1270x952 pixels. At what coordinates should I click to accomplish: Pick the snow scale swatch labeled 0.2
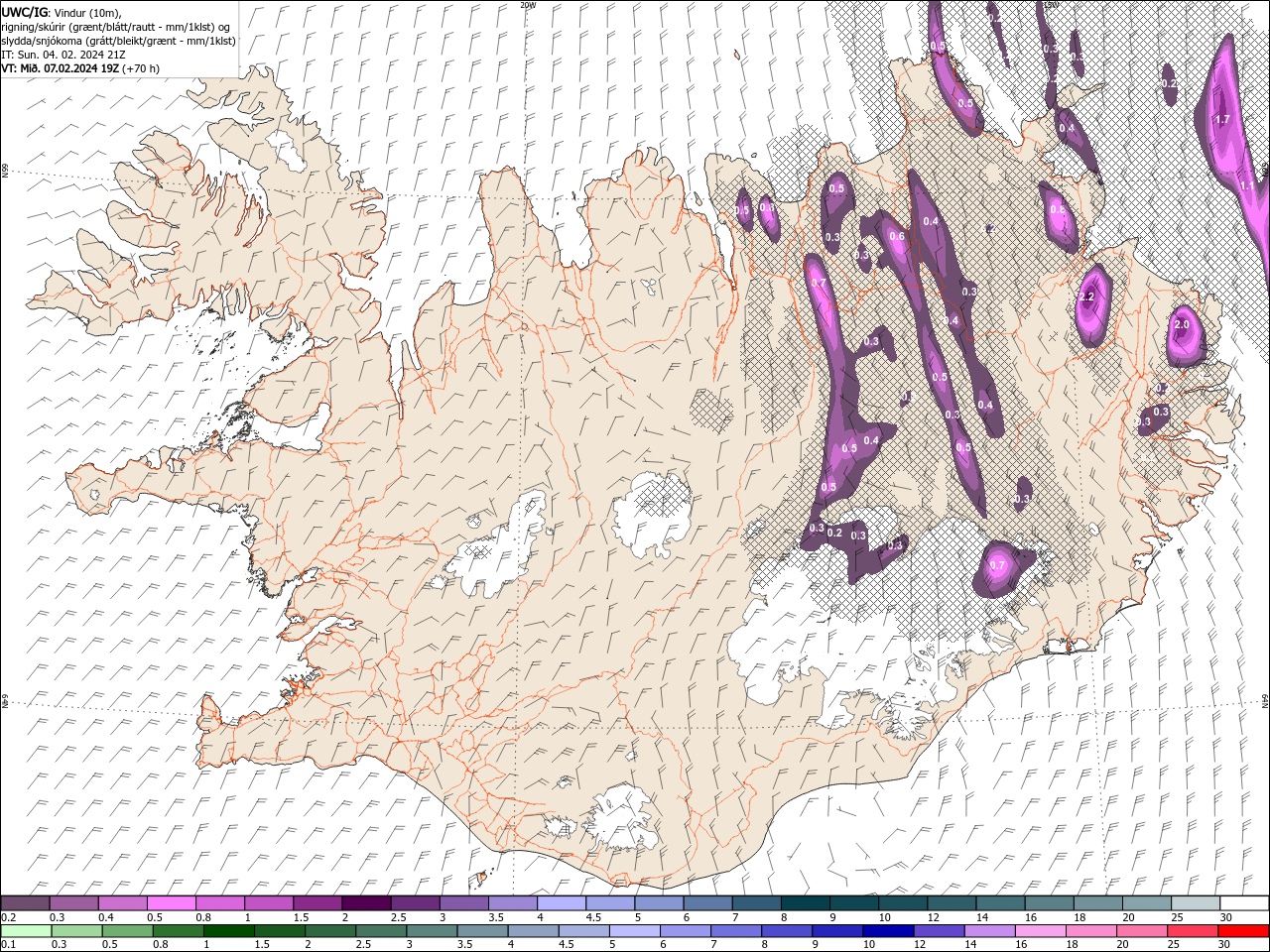click(25, 903)
